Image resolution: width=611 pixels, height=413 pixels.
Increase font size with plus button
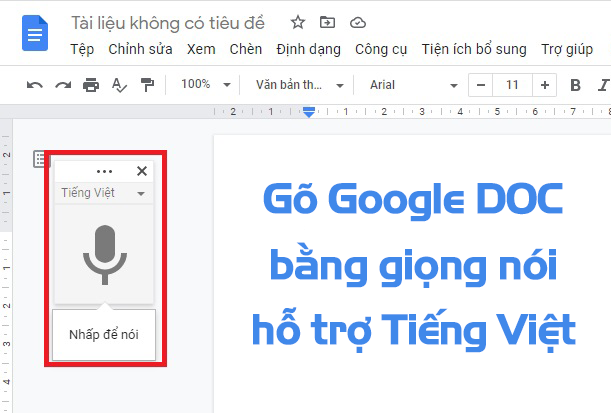point(545,85)
